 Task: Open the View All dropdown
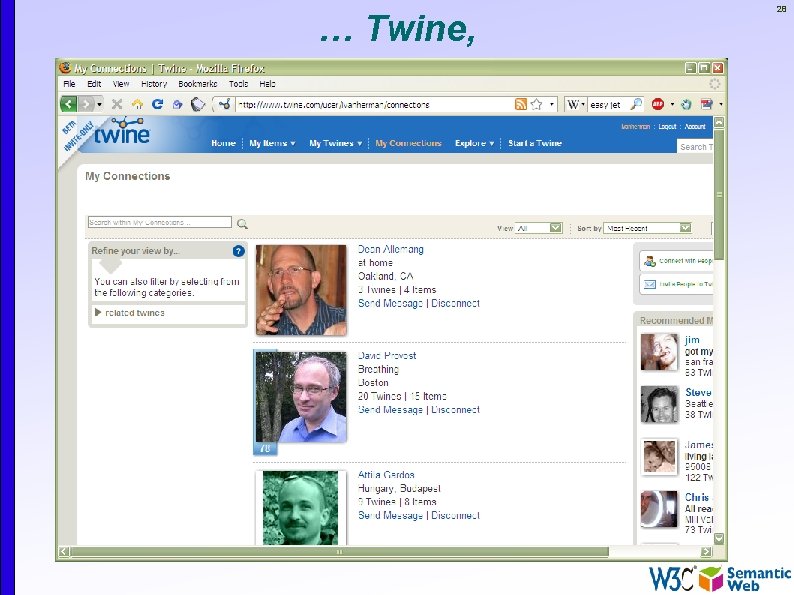click(538, 228)
